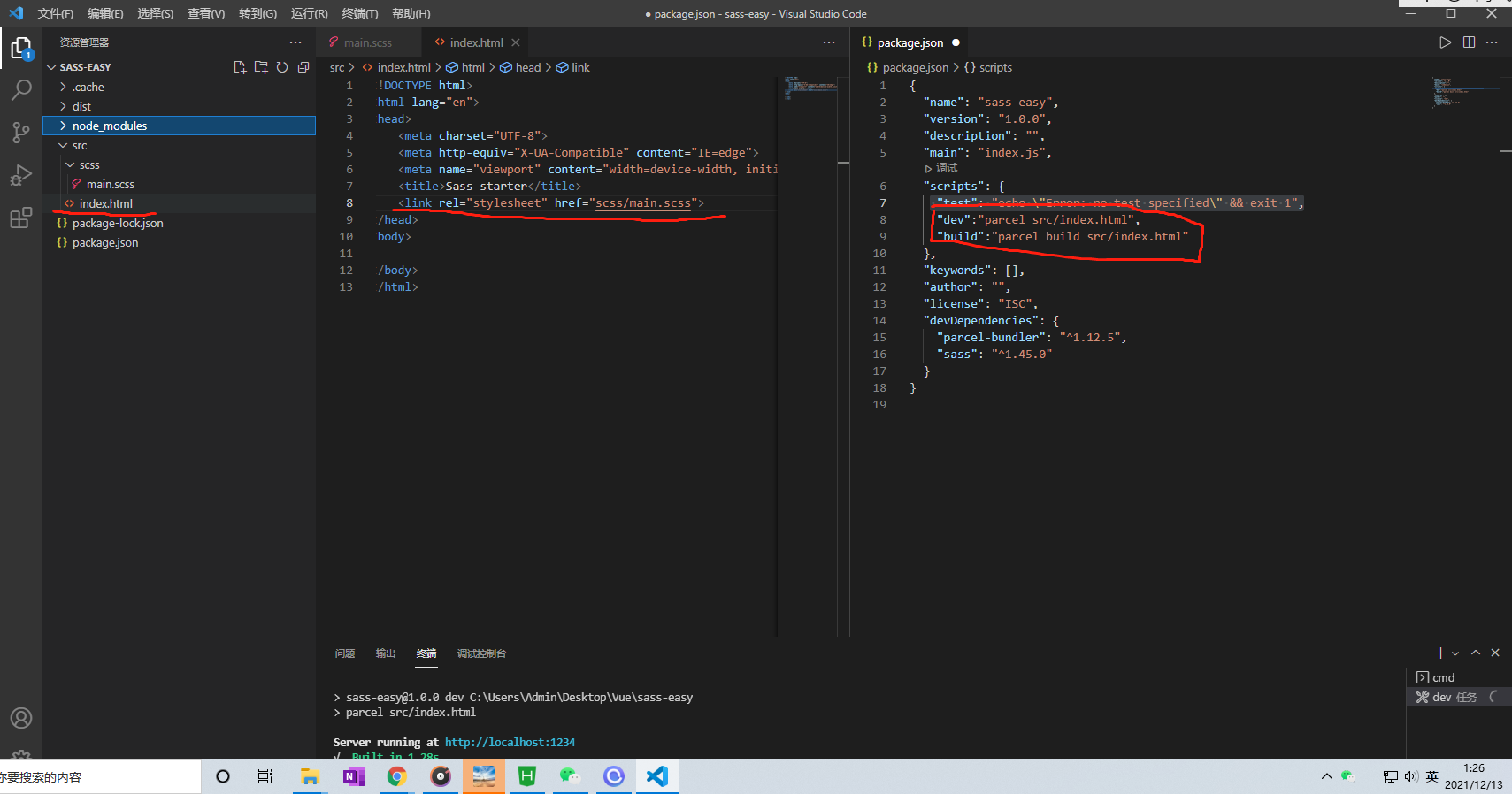Close the bottom terminal panel
Screen dimensions: 1512x794
coord(1495,653)
